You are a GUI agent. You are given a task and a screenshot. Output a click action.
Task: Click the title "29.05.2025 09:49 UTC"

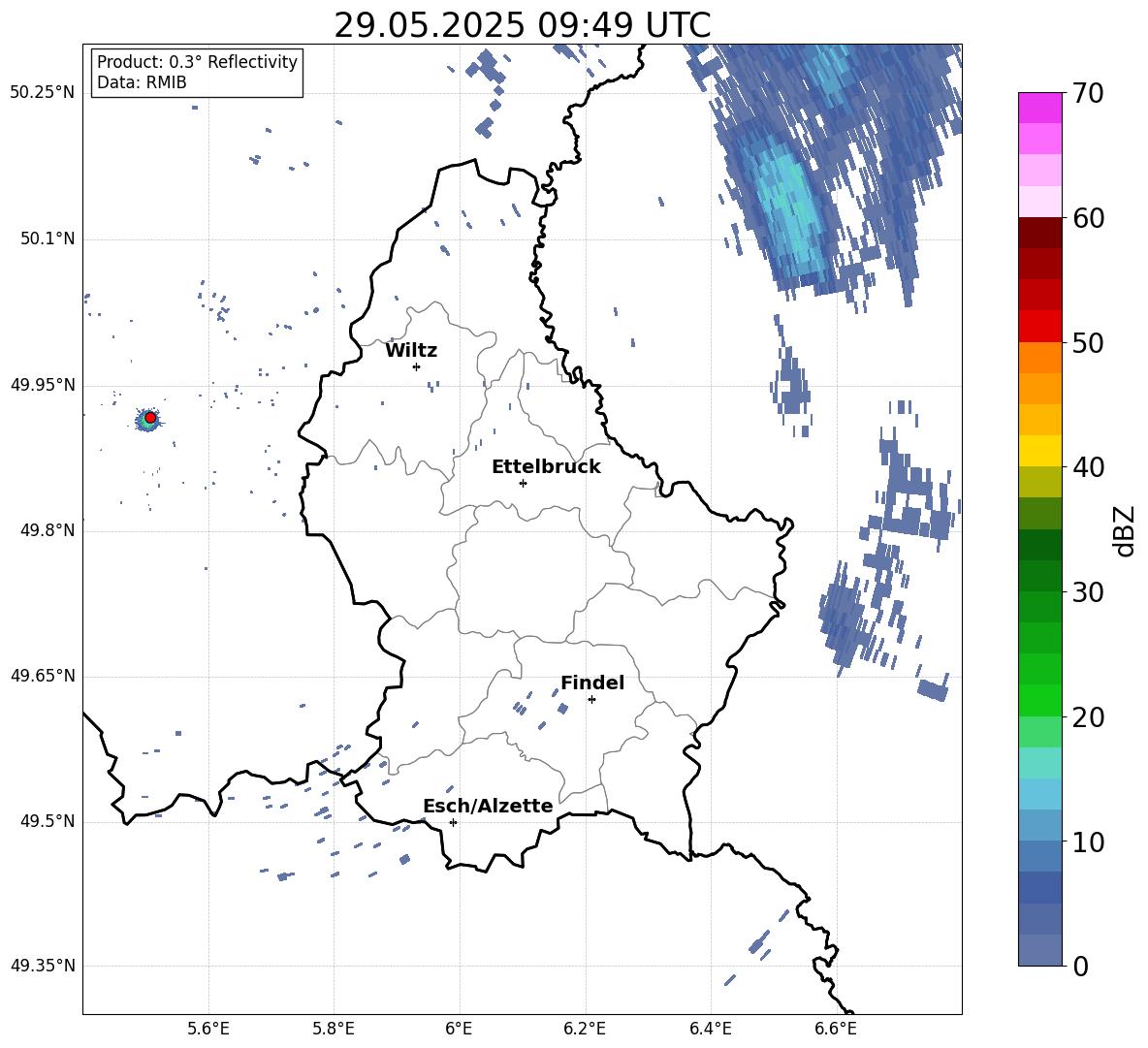pos(522,25)
